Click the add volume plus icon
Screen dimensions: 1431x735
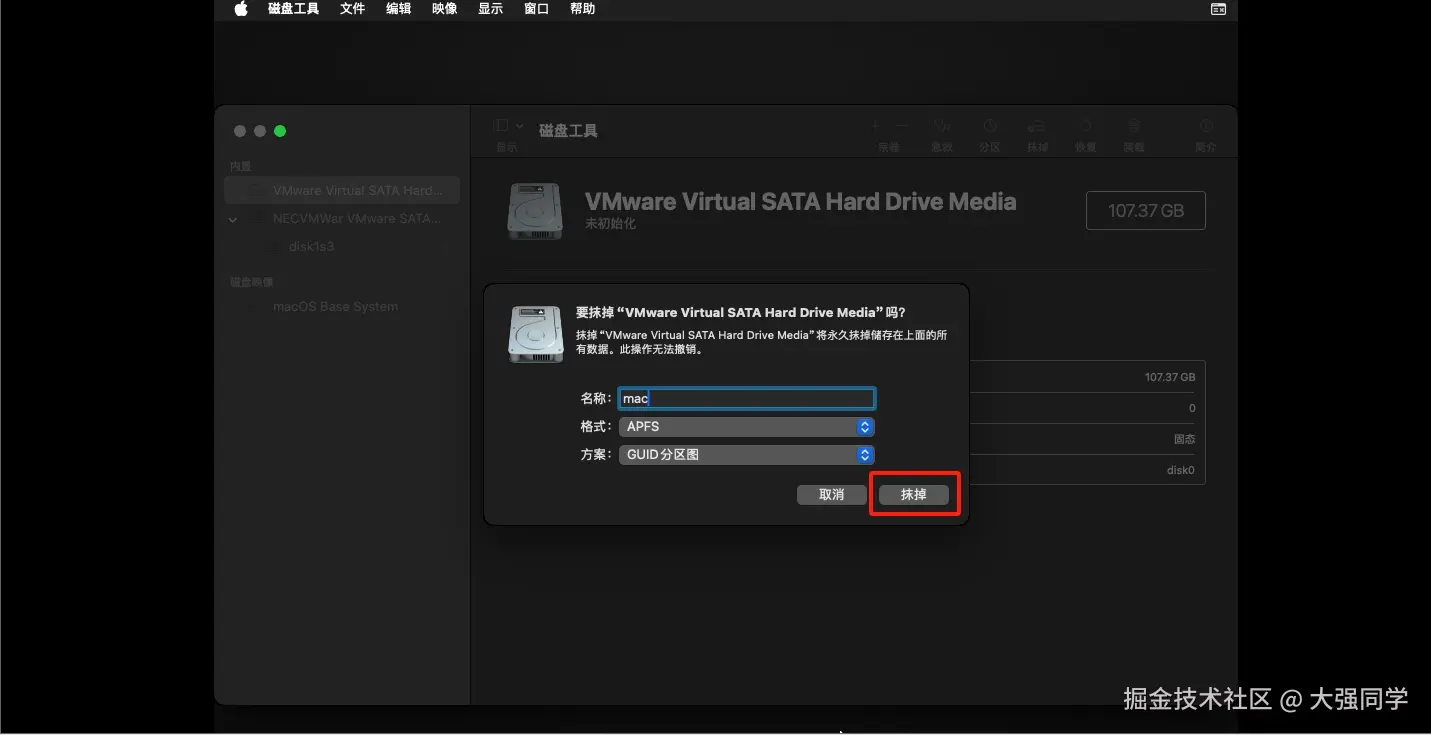(x=875, y=126)
